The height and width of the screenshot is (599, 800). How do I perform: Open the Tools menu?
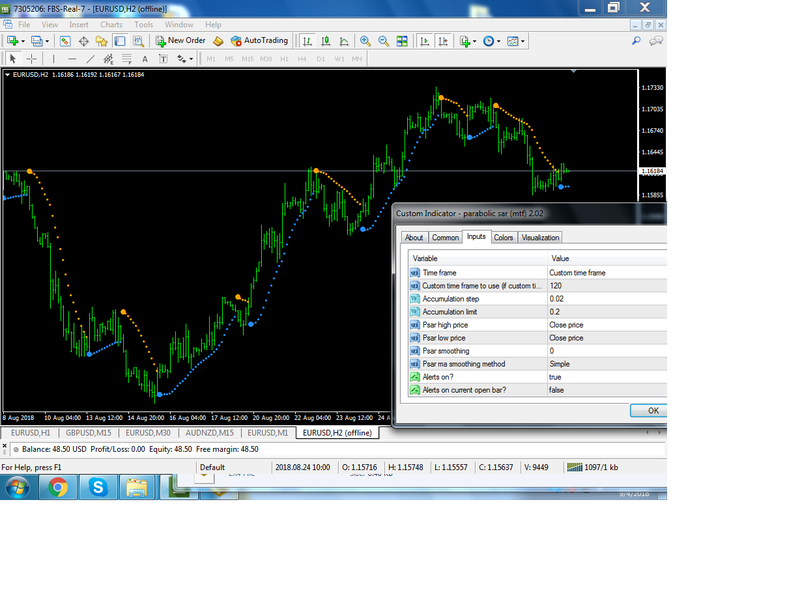(143, 24)
